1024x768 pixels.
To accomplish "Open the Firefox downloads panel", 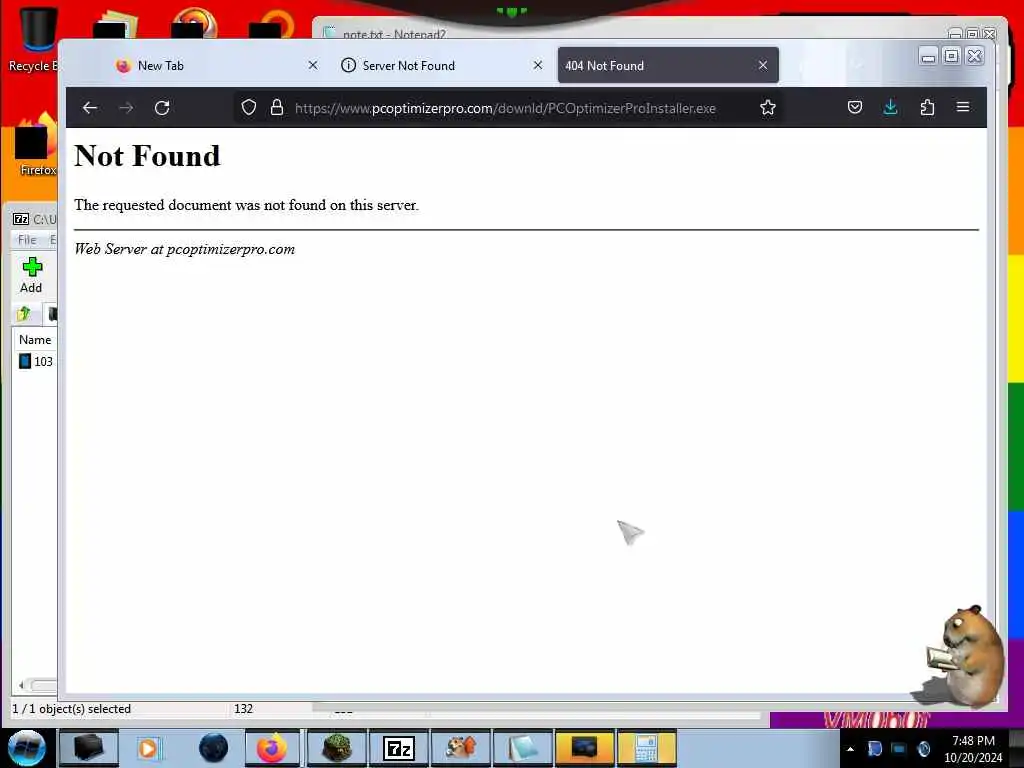I will [x=890, y=107].
